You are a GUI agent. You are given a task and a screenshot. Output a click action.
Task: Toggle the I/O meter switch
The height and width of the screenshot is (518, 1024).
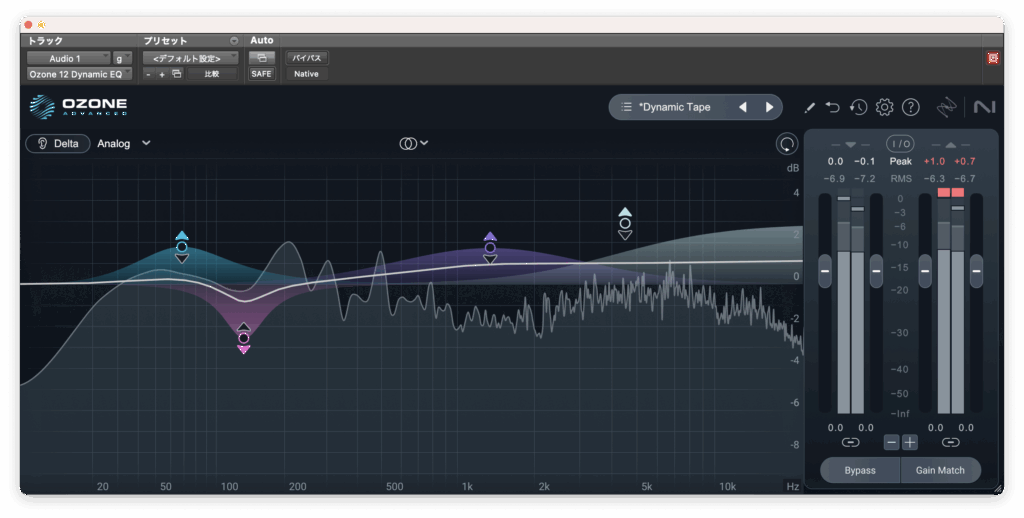pos(900,144)
